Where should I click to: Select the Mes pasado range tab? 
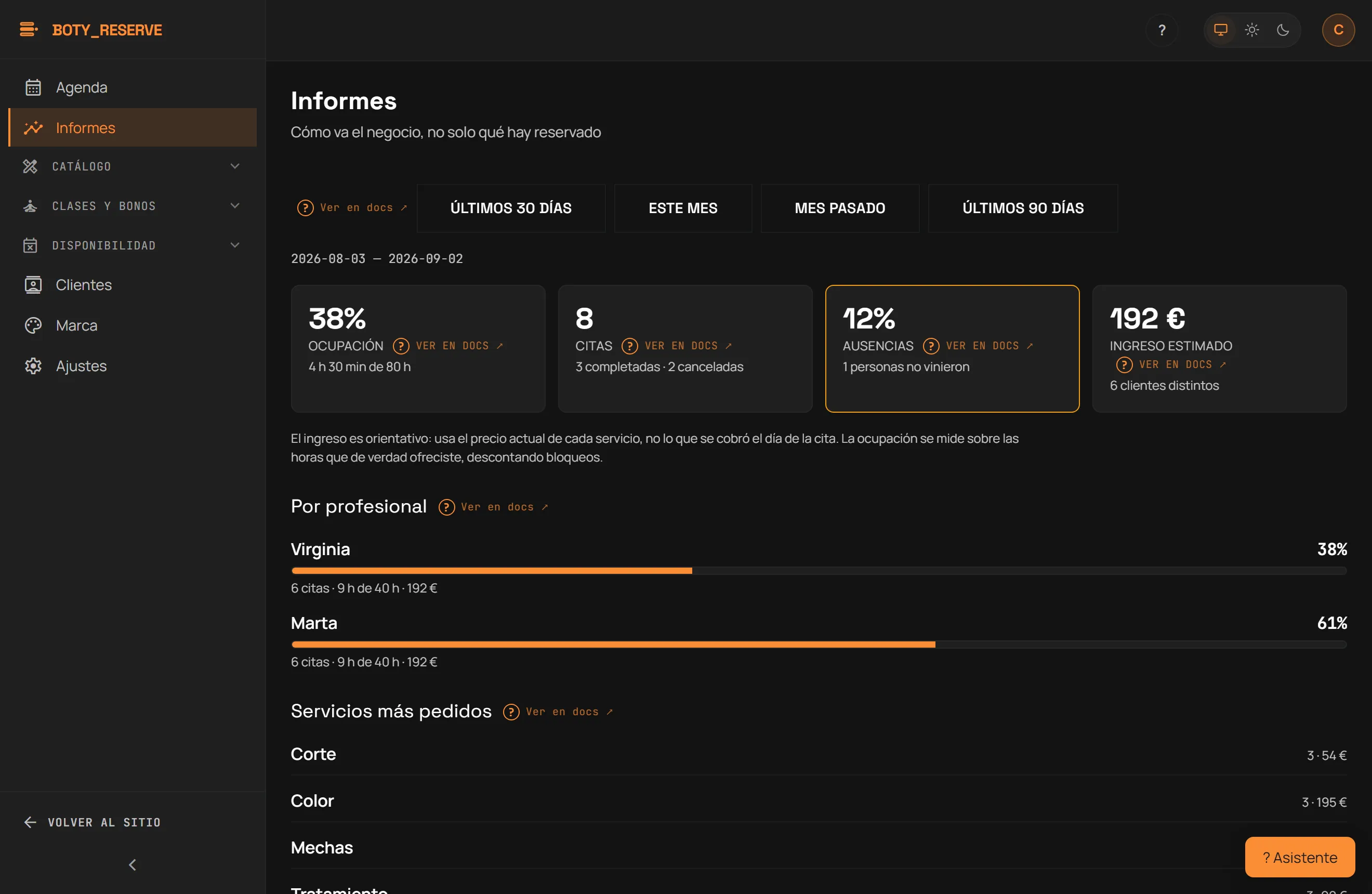click(839, 208)
